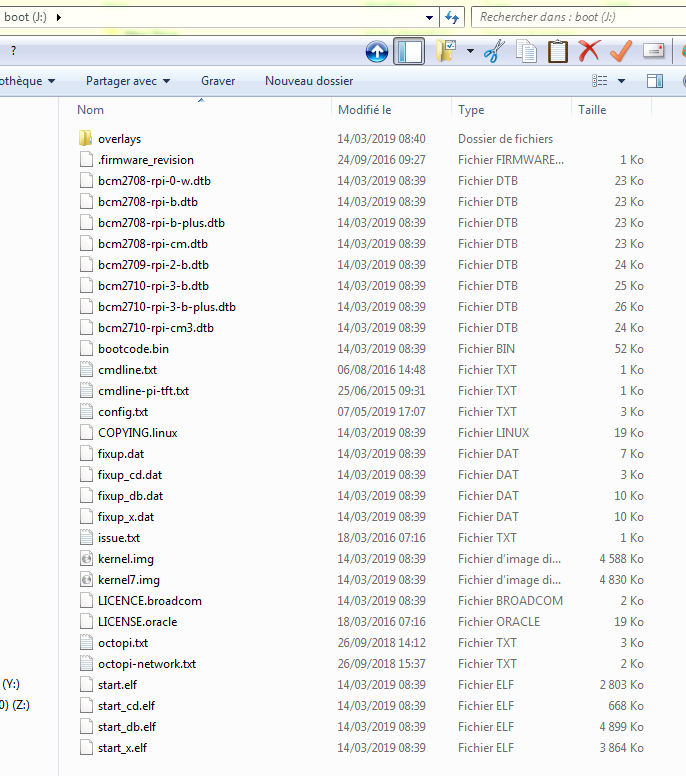This screenshot has height=776, width=686.
Task: Select the bootcode.bin file
Action: 133,349
